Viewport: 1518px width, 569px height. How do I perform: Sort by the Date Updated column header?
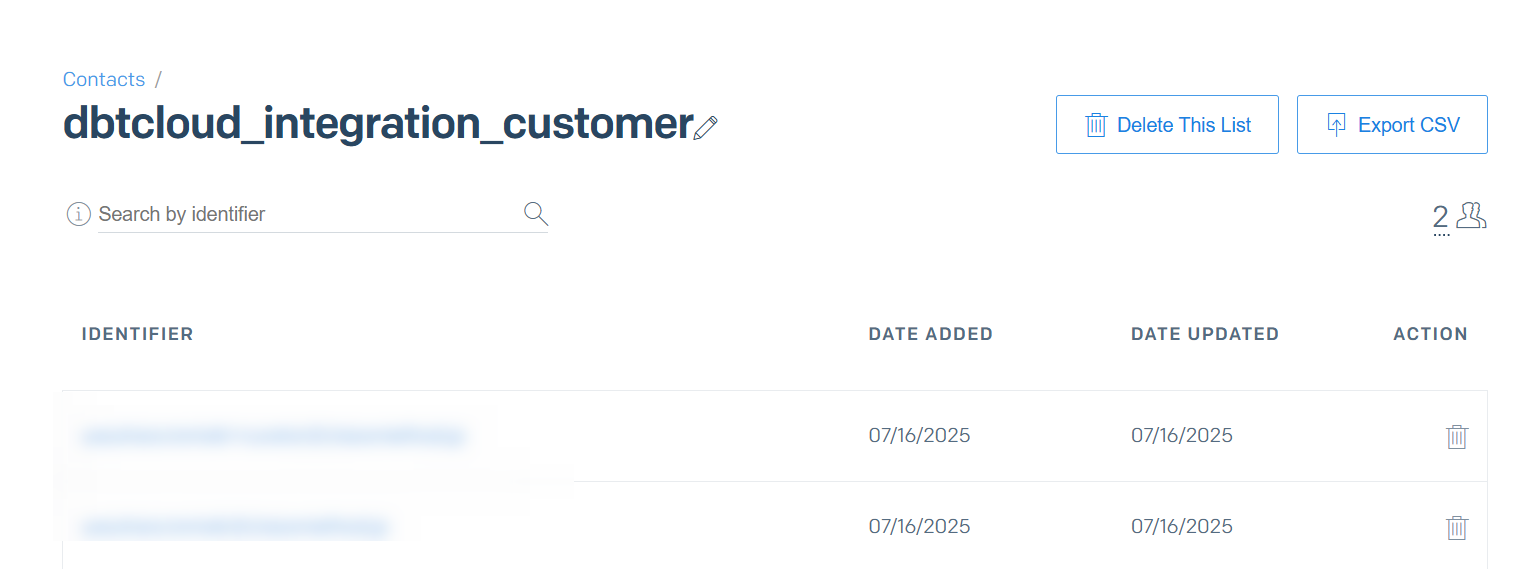(1205, 334)
